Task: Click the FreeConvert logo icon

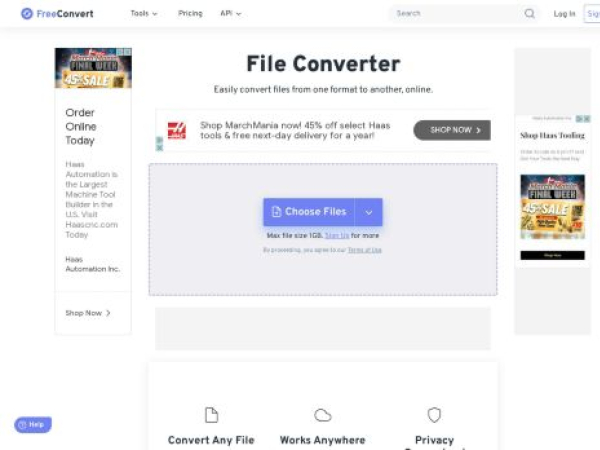Action: [x=27, y=14]
